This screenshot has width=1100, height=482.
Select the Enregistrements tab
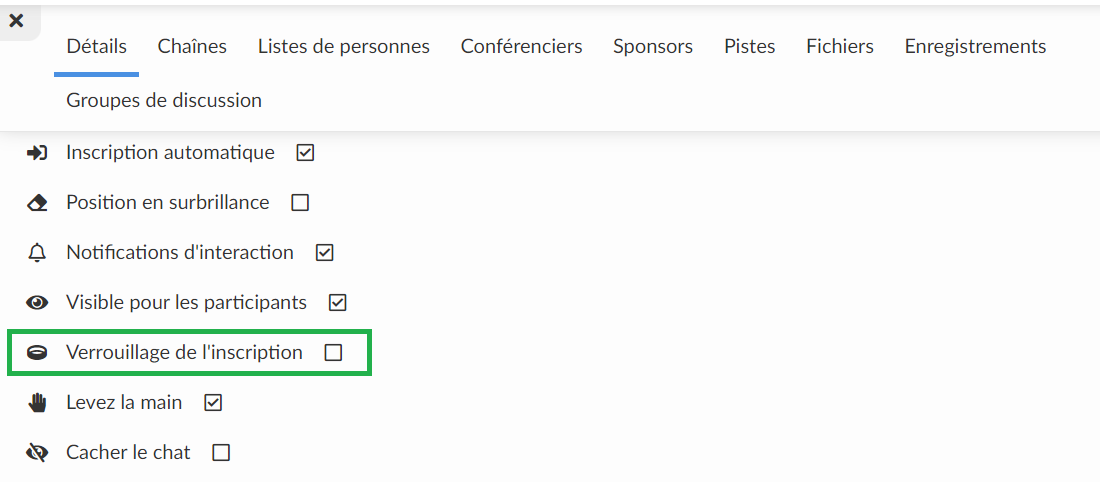pyautogui.click(x=975, y=47)
